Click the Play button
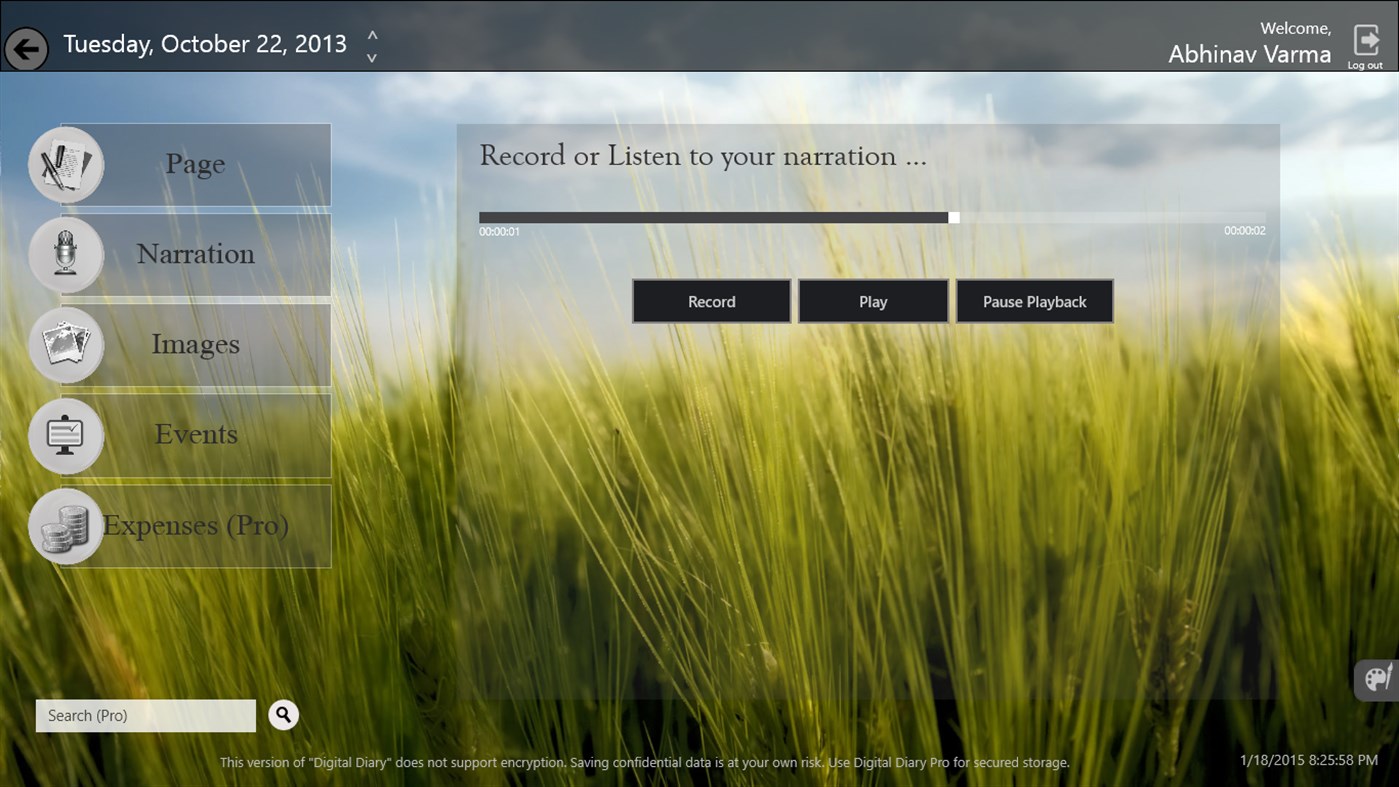The image size is (1399, 787). (872, 301)
